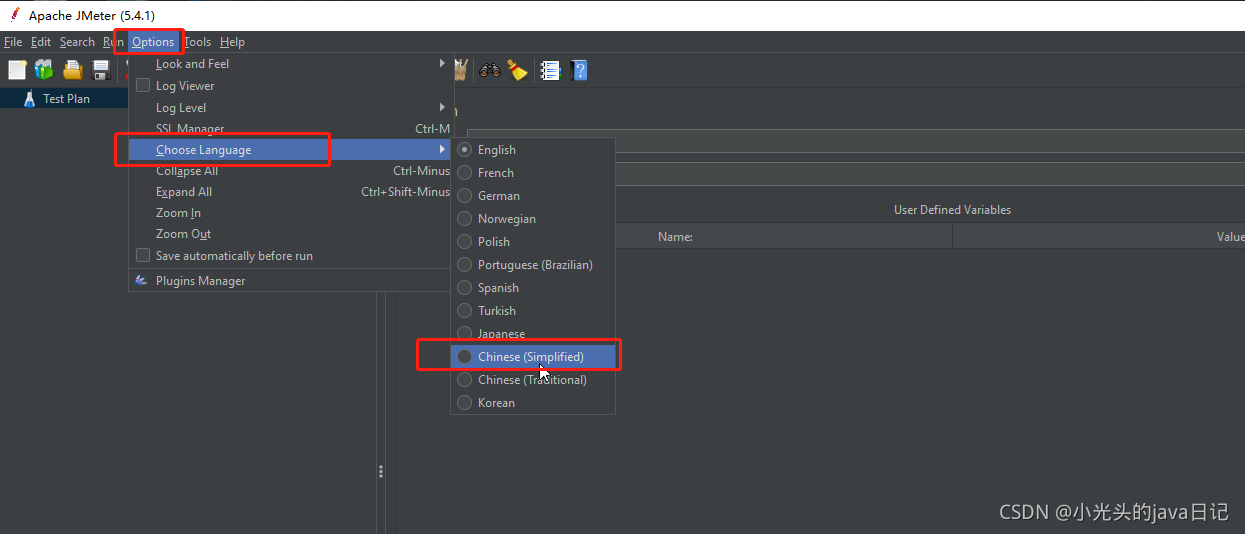Close the Options menu
The height and width of the screenshot is (534, 1245).
pyautogui.click(x=153, y=42)
